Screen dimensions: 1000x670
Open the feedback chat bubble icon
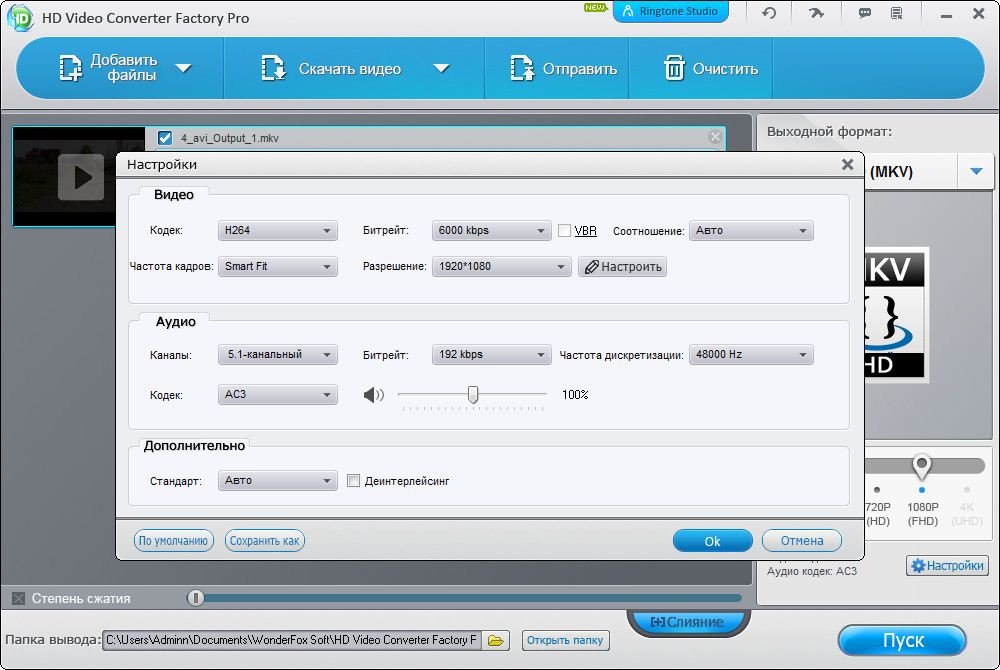865,13
